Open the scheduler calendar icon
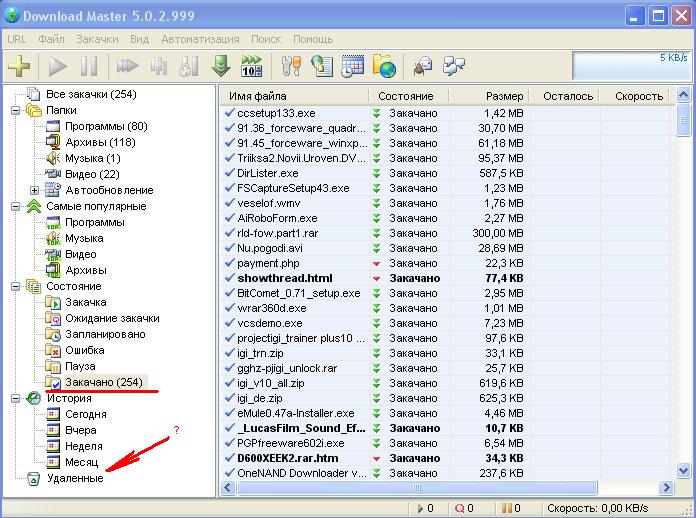 [x=353, y=66]
